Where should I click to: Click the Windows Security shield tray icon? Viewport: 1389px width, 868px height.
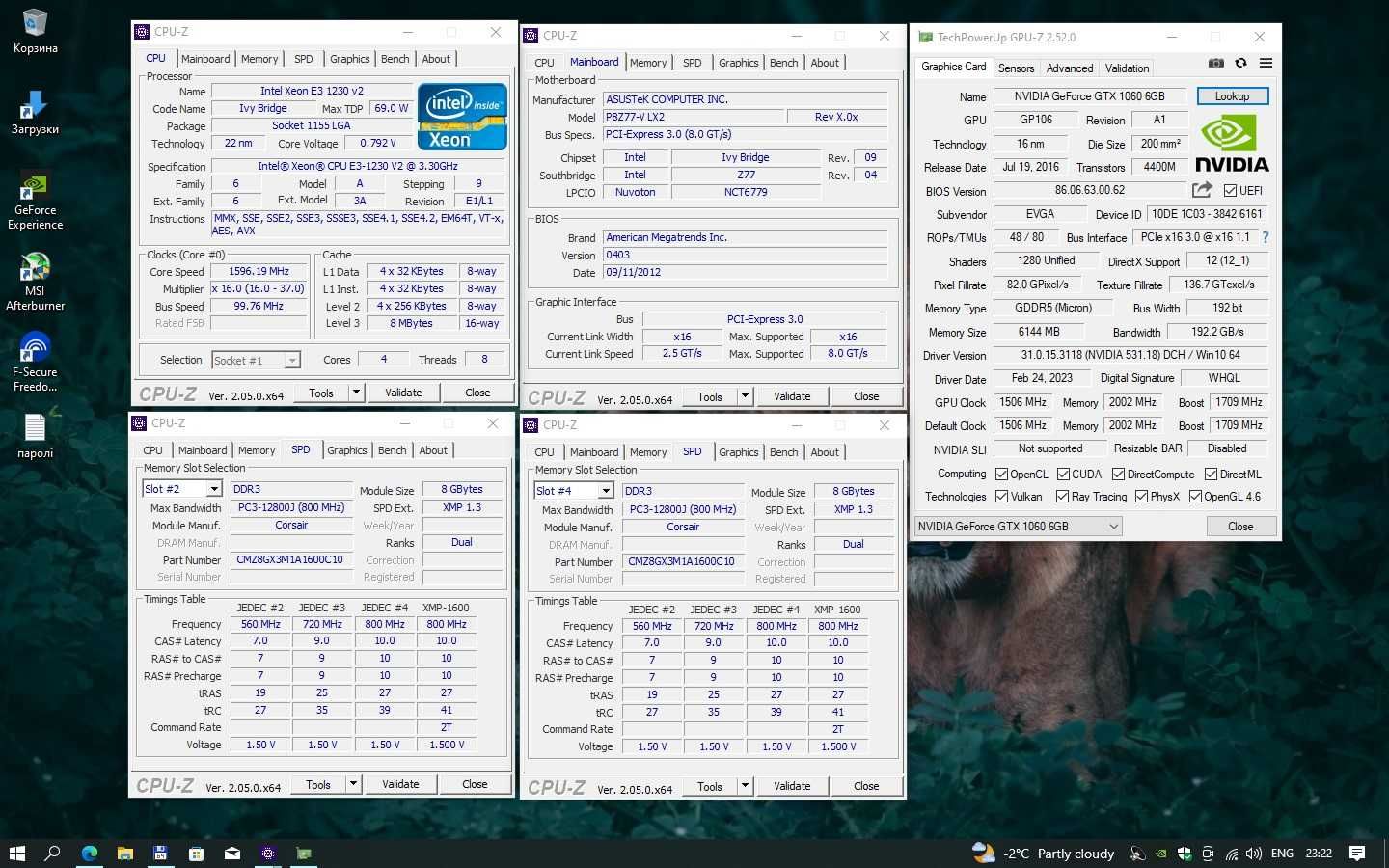pos(1185,854)
